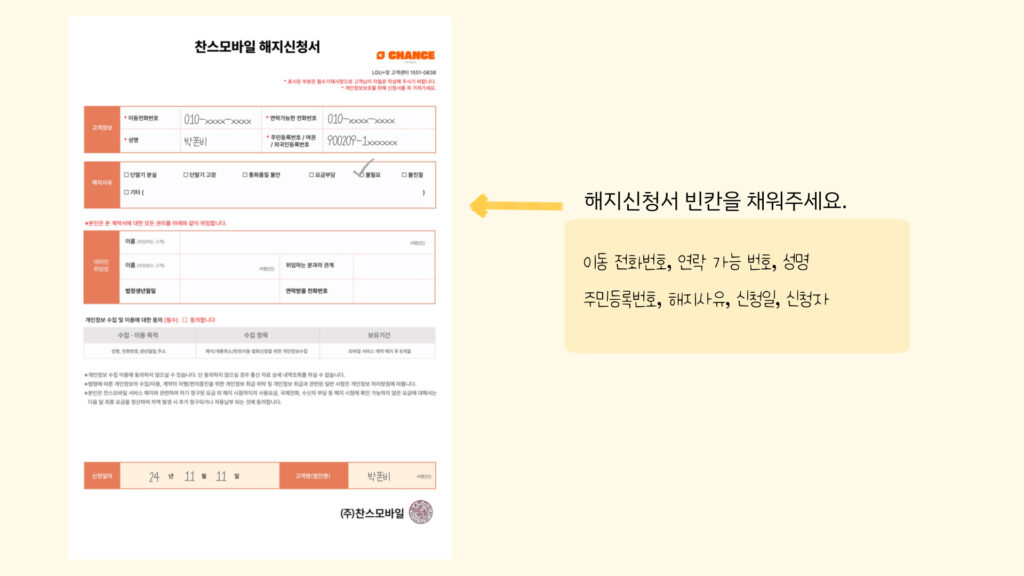
Task: Click the CHANCE logo on the form
Action: tap(406, 56)
